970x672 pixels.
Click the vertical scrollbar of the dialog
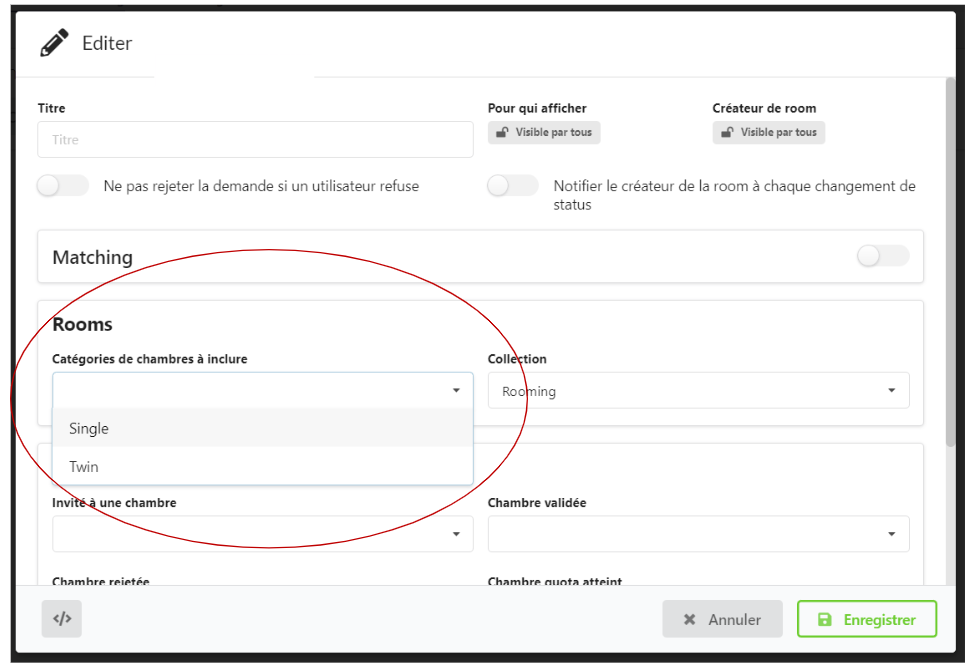pos(950,260)
